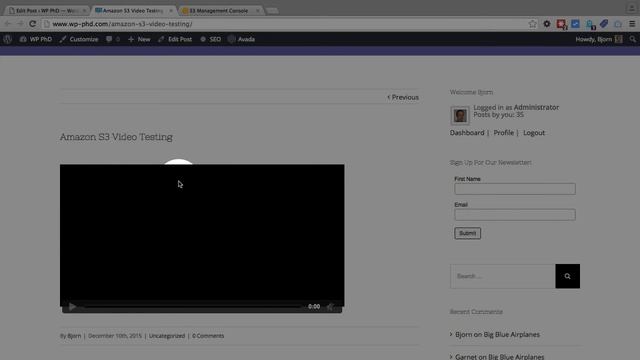Click the December 10th, 2015 date text
This screenshot has width=640, height=360.
pyautogui.click(x=115, y=336)
